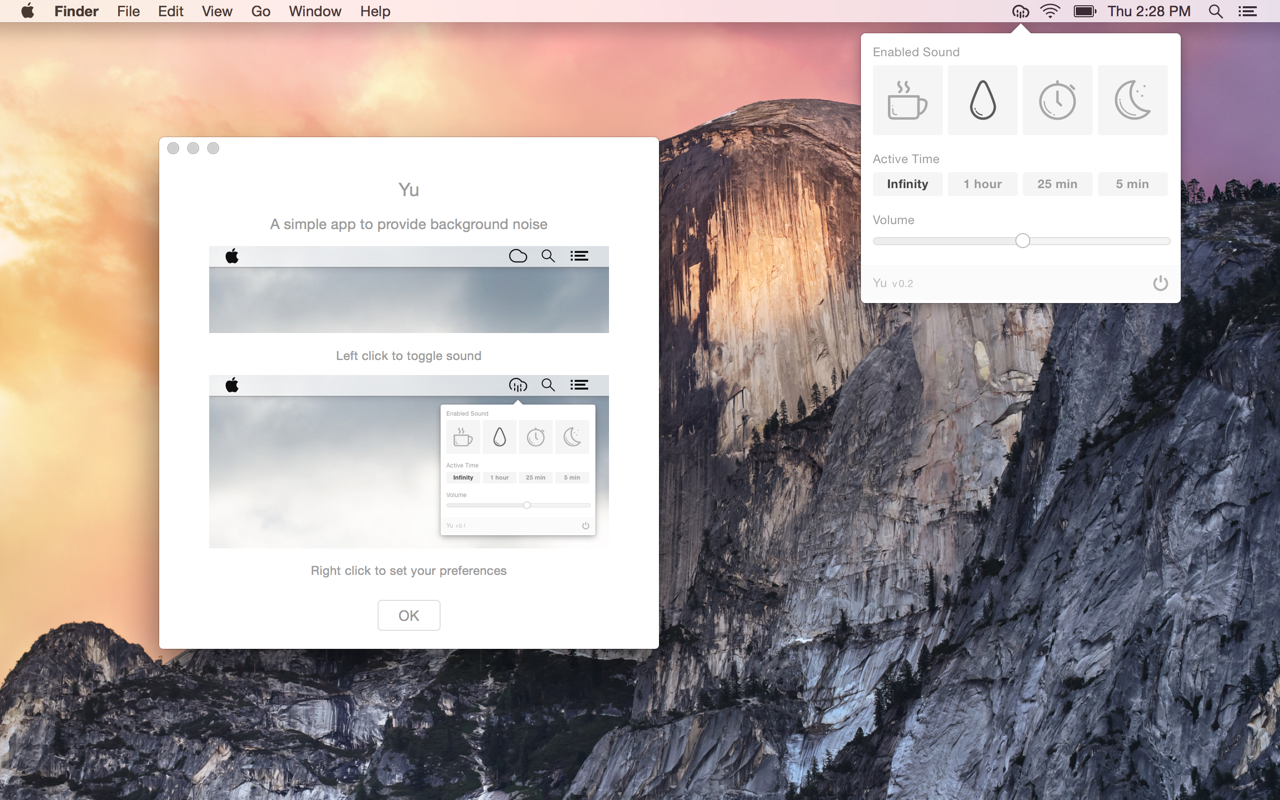
Task: Quit Yu with the power icon
Action: [x=1160, y=283]
